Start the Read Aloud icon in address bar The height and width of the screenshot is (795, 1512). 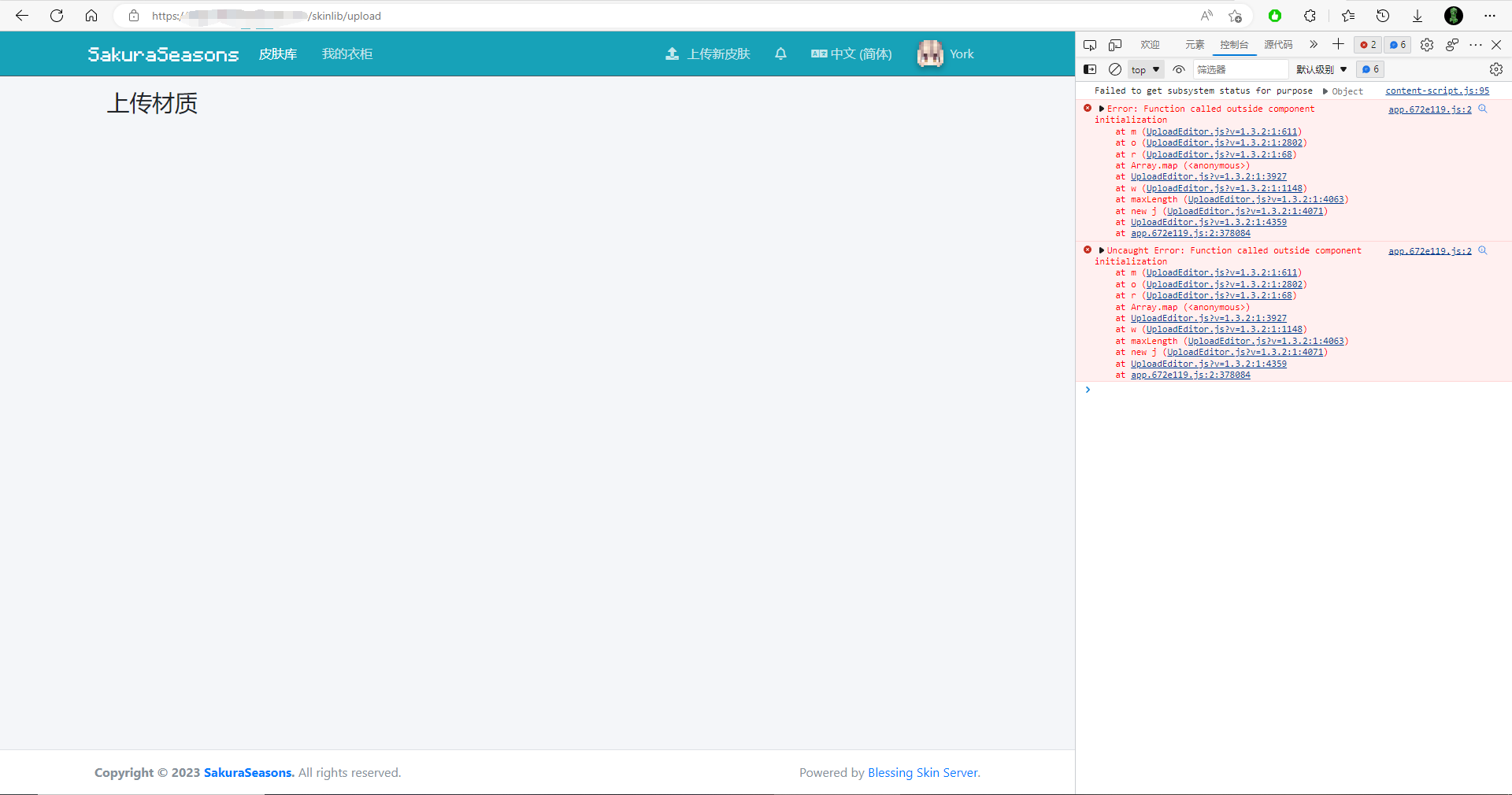pos(1206,16)
